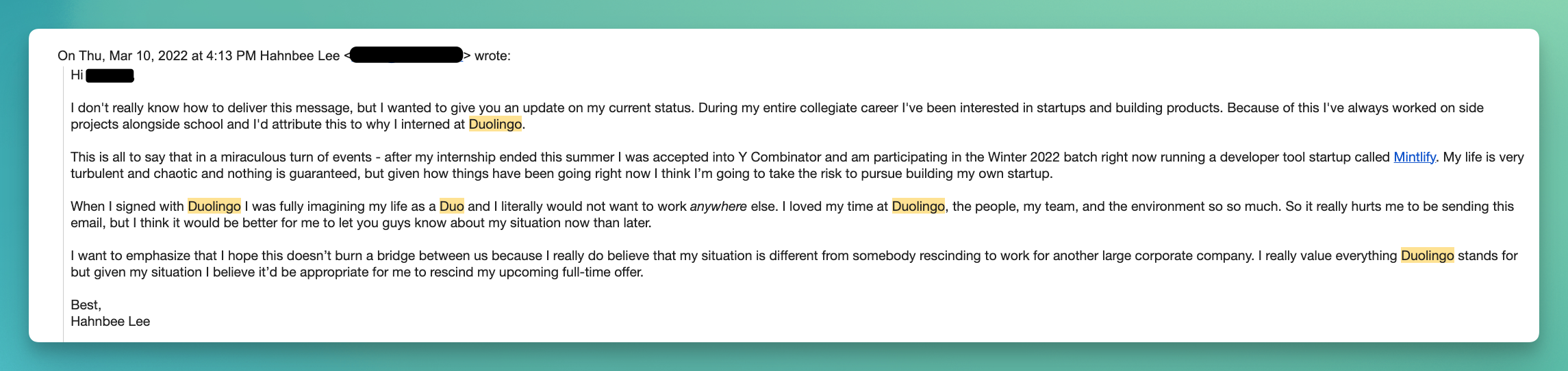Select the highlighted word "Duo"
This screenshot has width=1568, height=371.
[x=451, y=206]
